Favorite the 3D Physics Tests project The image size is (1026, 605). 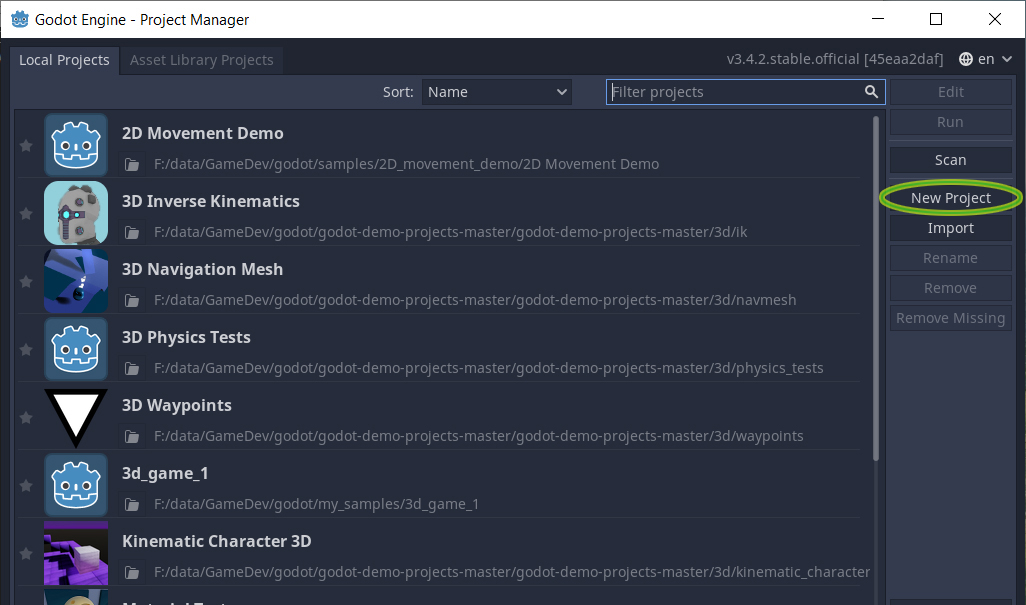pos(26,349)
